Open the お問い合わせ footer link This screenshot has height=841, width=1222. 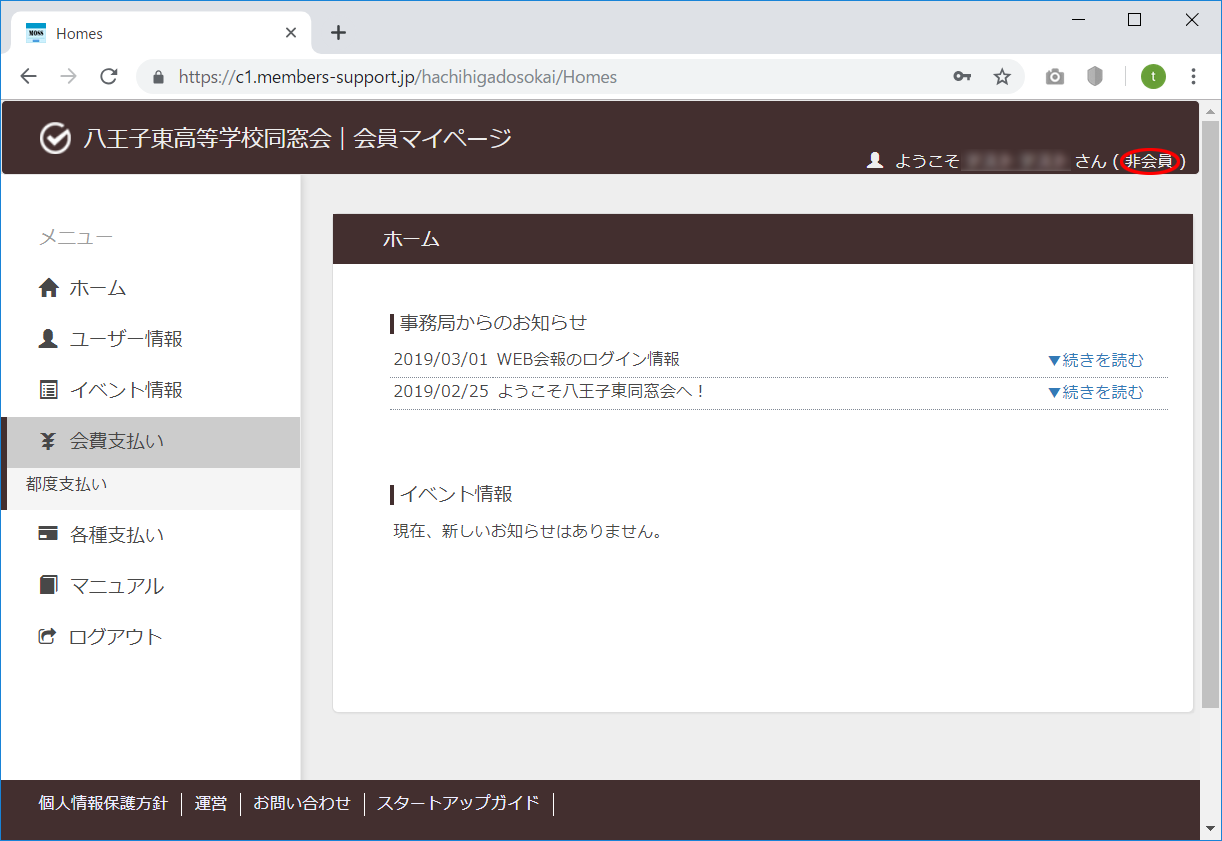pos(302,803)
